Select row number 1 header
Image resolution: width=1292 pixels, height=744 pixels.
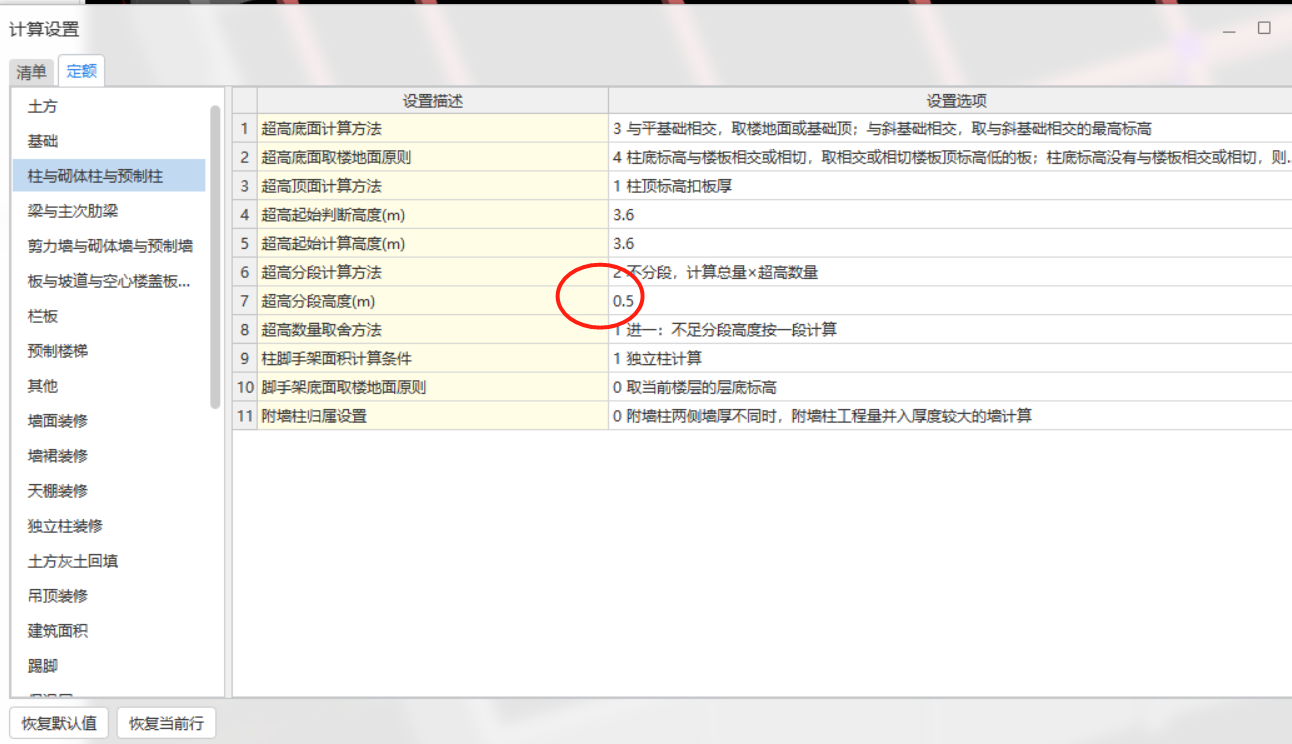(x=245, y=129)
